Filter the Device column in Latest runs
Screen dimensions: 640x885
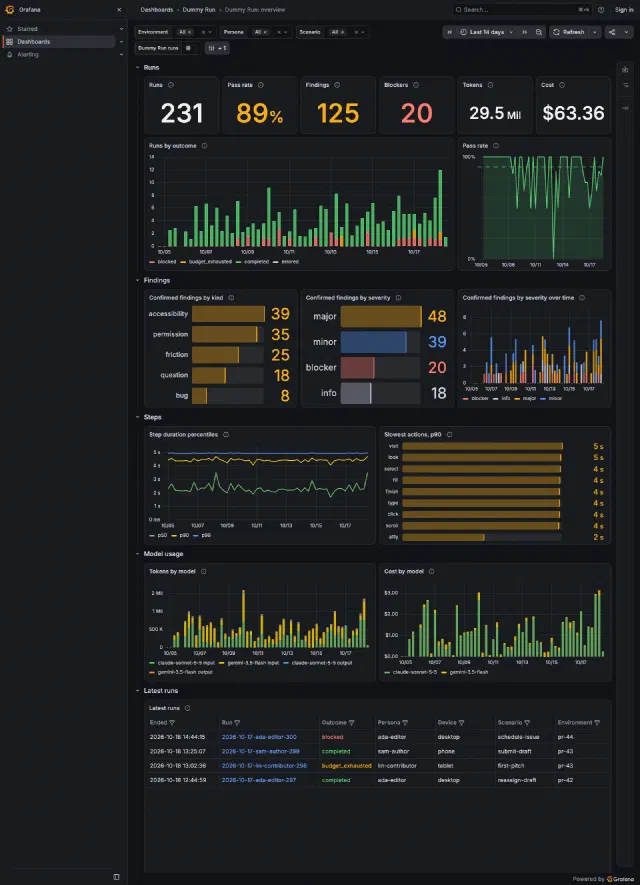(462, 722)
